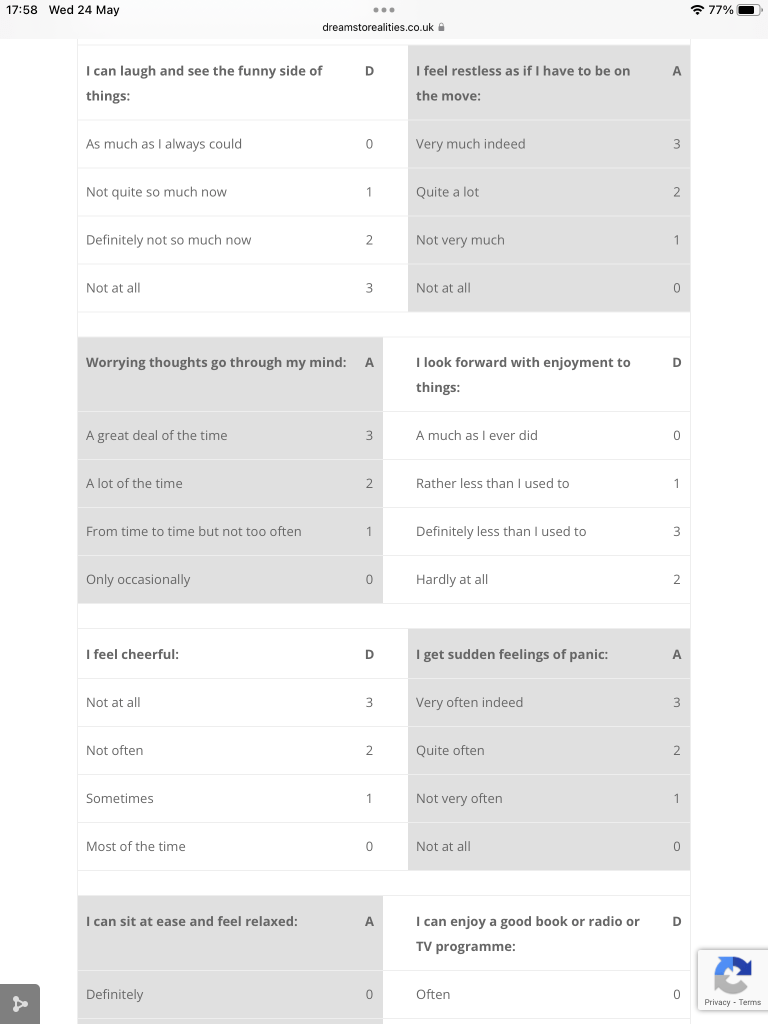Open the share widget icon bottom-left
The width and height of the screenshot is (768, 1024).
(20, 1004)
